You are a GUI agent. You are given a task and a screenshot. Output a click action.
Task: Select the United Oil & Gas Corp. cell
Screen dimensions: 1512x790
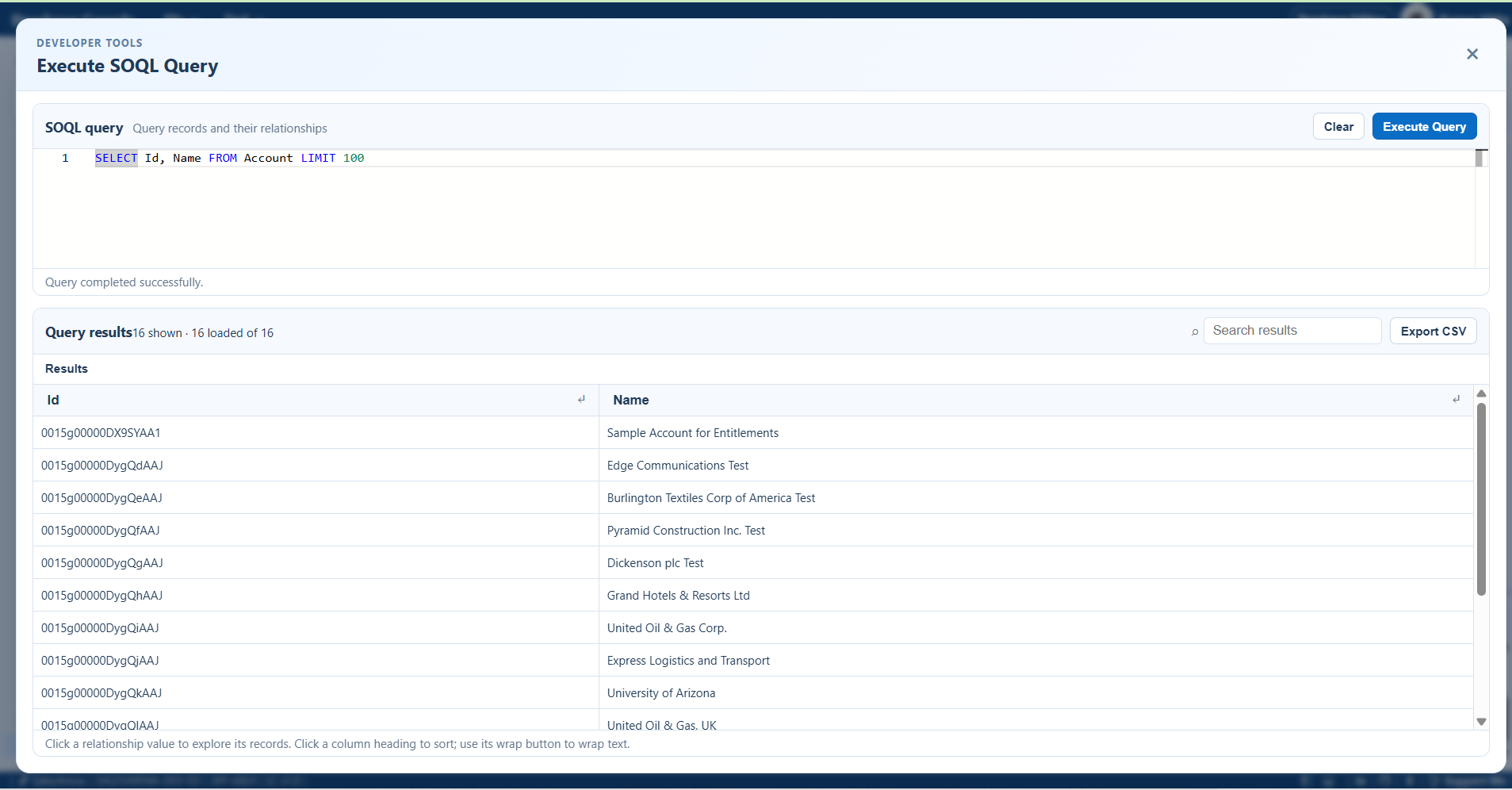[1035, 628]
